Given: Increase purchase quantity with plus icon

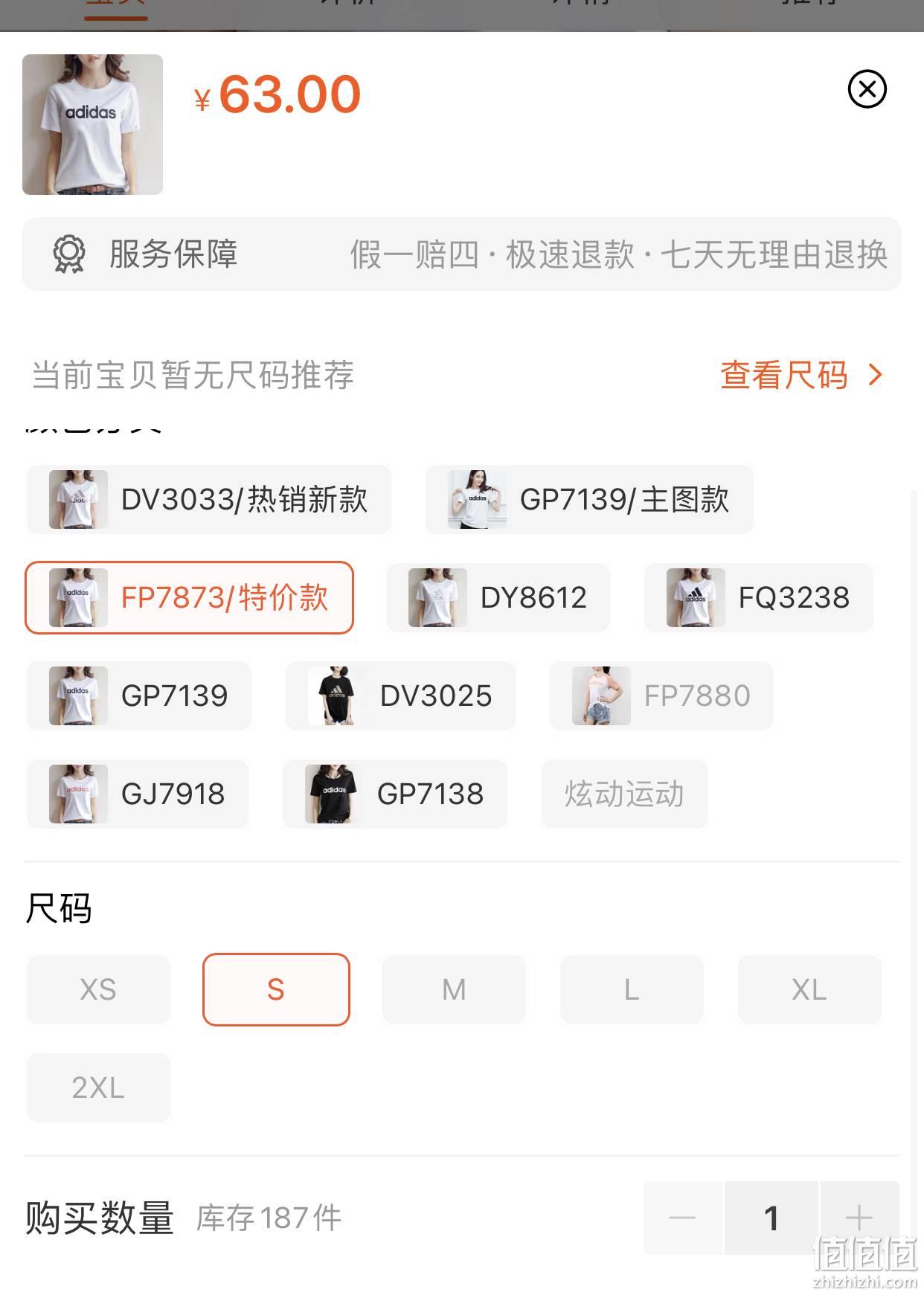Looking at the screenshot, I should point(859,1218).
